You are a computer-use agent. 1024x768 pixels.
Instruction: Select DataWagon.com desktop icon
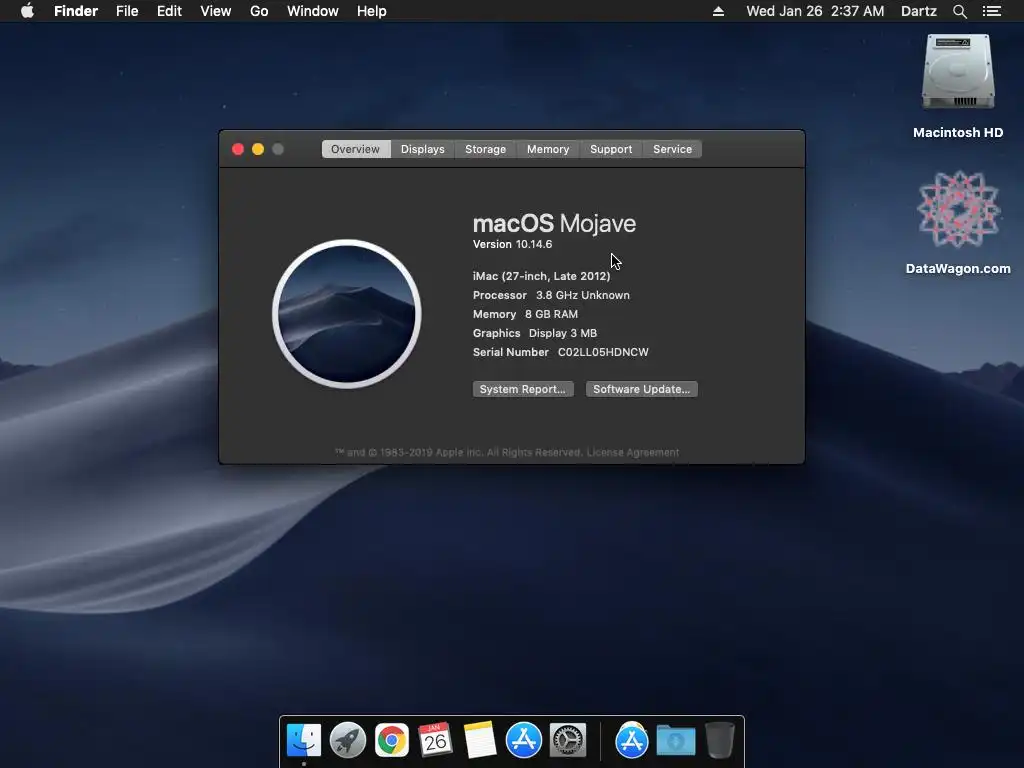pos(958,209)
